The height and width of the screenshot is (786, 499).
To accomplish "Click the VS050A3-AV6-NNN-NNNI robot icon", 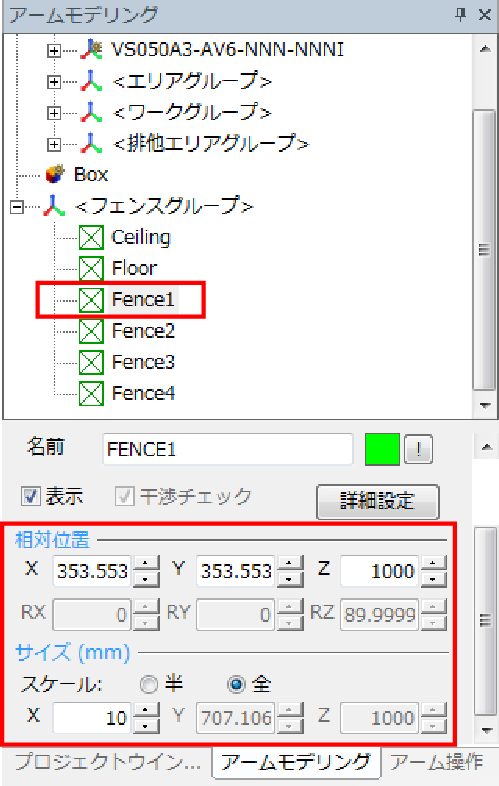I will point(91,49).
